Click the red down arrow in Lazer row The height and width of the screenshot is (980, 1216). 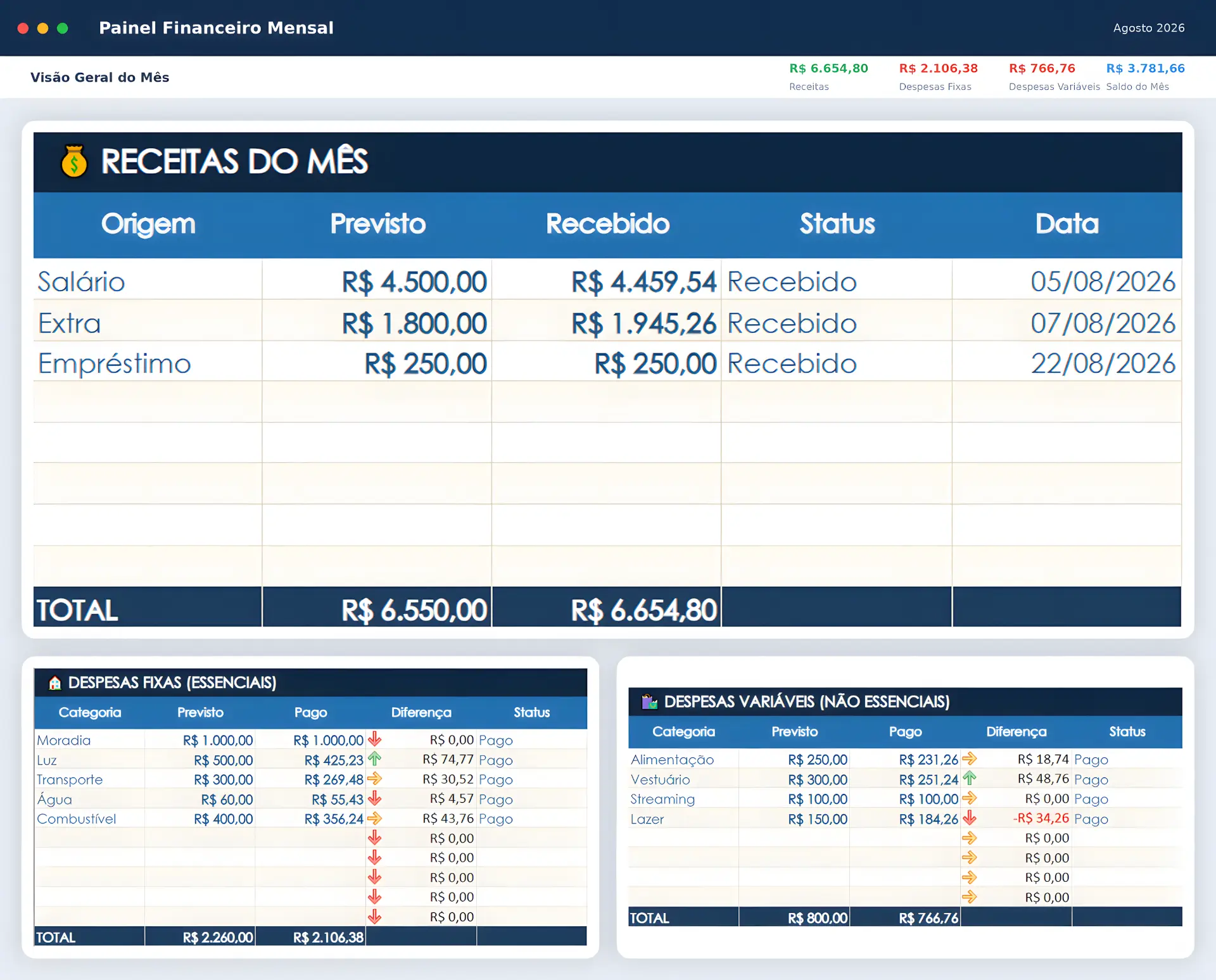tap(970, 818)
